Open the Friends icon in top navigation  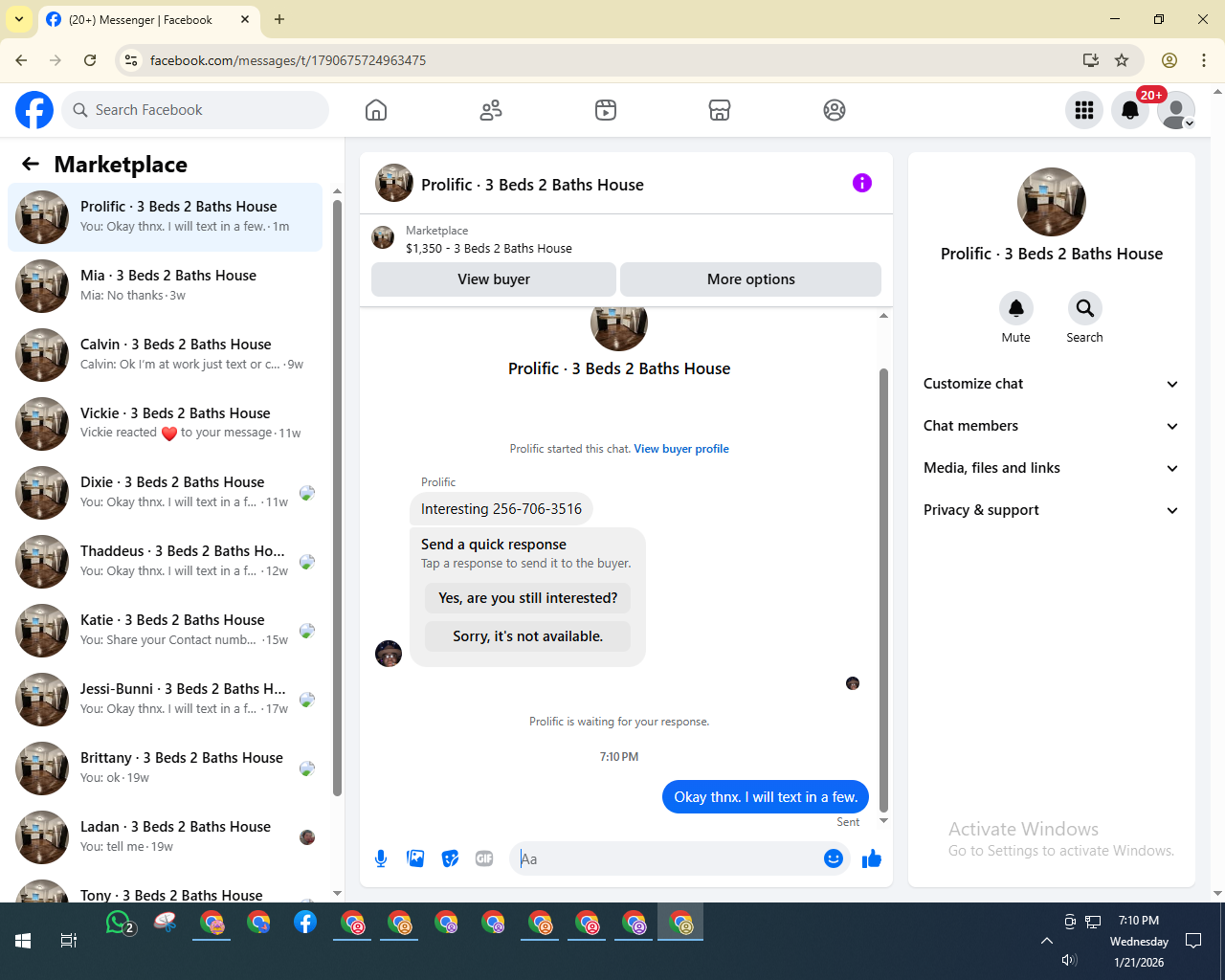tap(491, 110)
